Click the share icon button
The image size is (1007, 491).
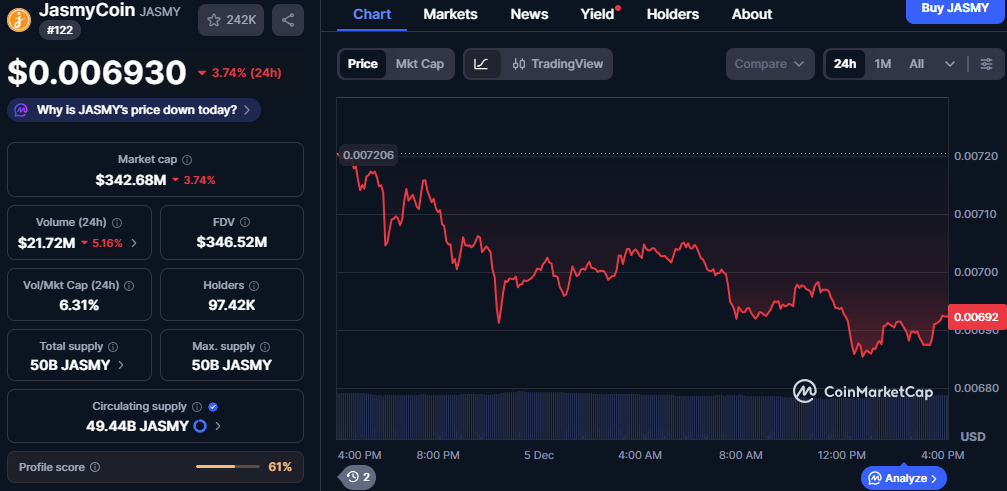(288, 19)
